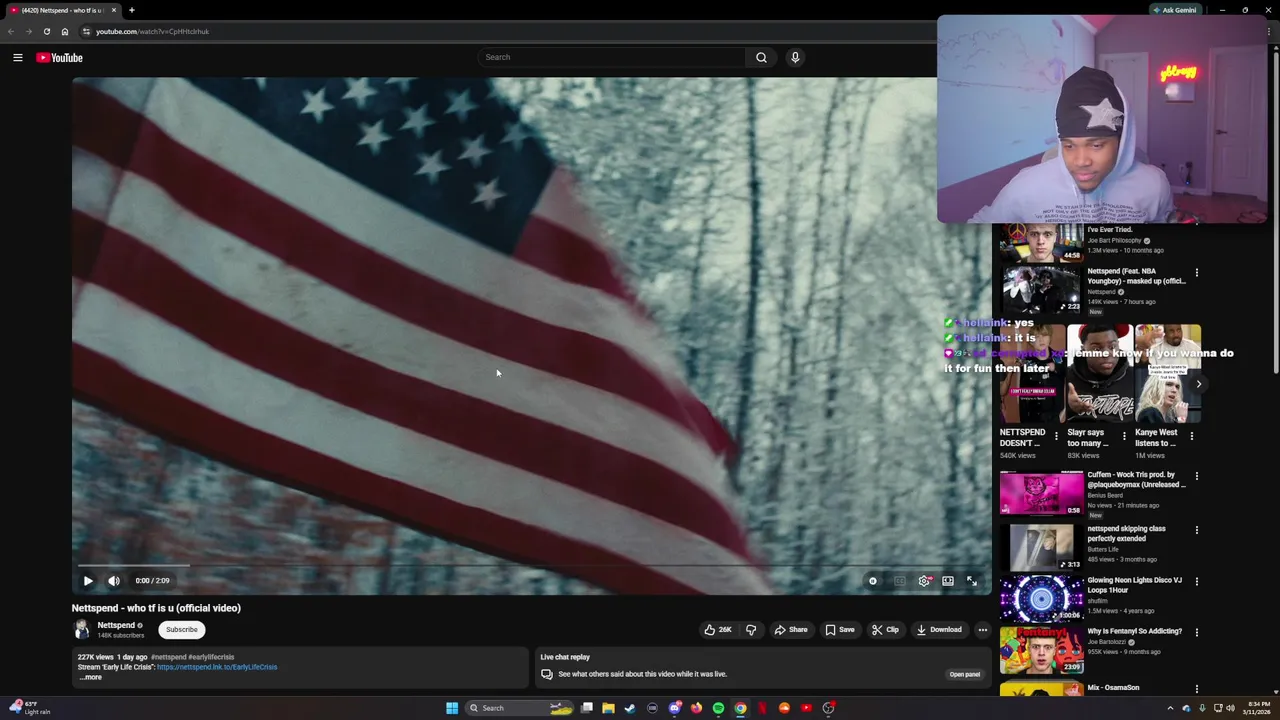This screenshot has width=1280, height=720.
Task: Open the EarlyLifeCrisis stream link
Action: click(x=217, y=667)
